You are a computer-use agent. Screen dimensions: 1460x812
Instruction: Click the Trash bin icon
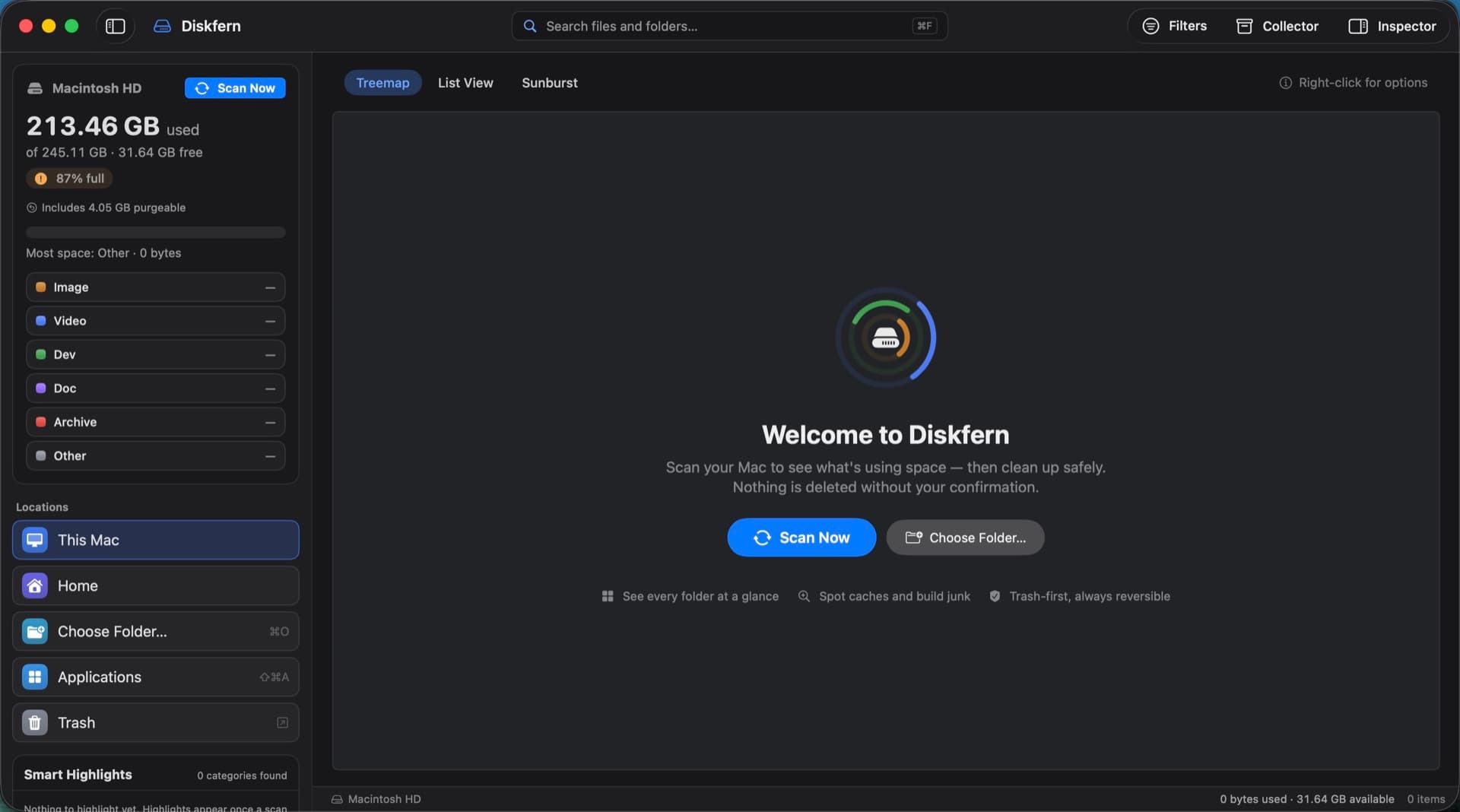[35, 722]
